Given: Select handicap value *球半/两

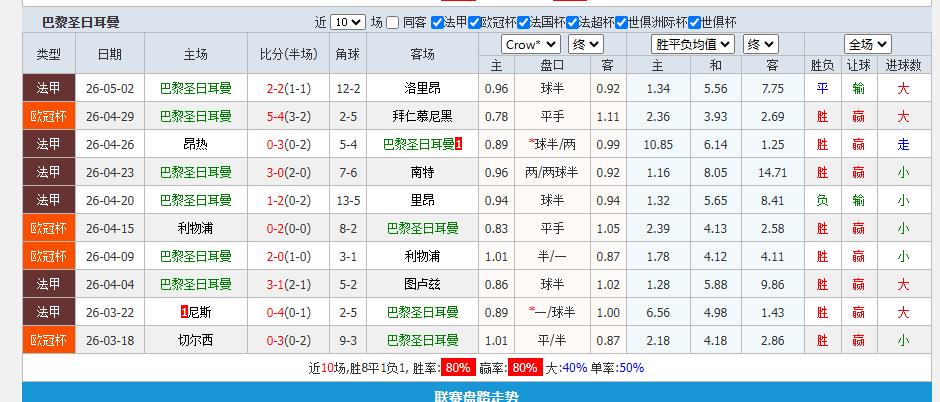Looking at the screenshot, I should tap(552, 144).
